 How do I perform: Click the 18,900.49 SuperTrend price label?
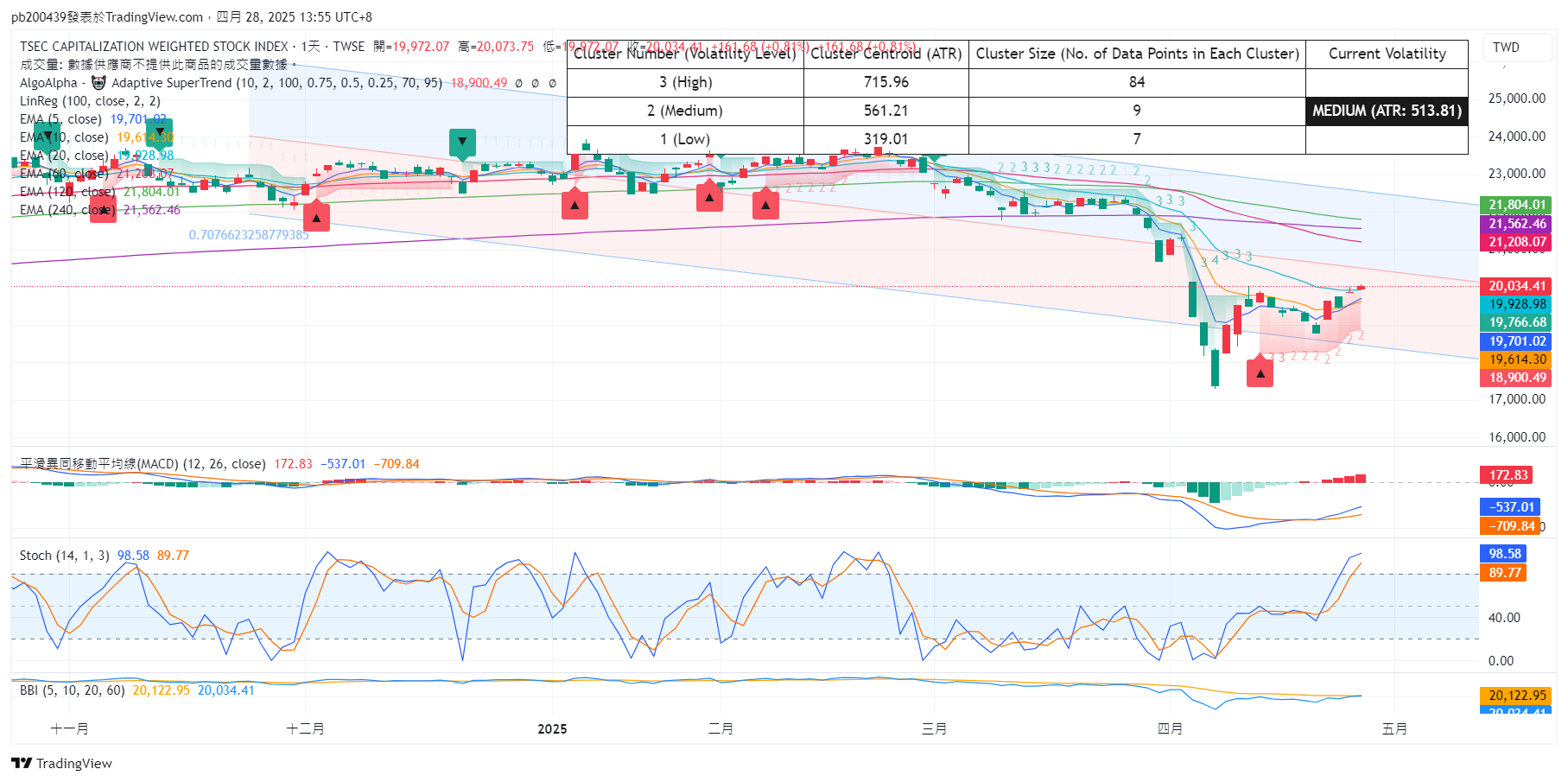coord(1516,378)
